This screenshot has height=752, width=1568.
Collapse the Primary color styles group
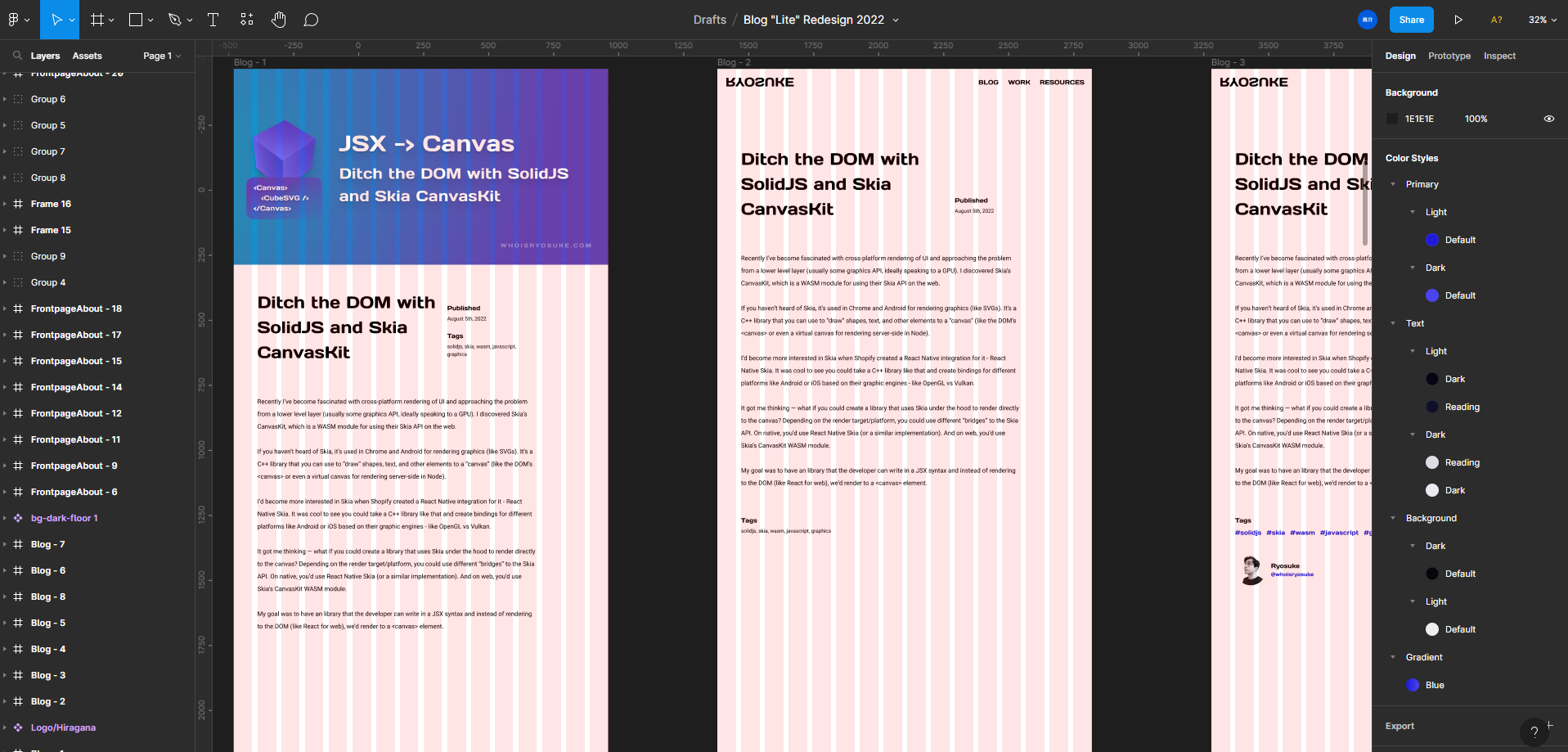point(1393,184)
